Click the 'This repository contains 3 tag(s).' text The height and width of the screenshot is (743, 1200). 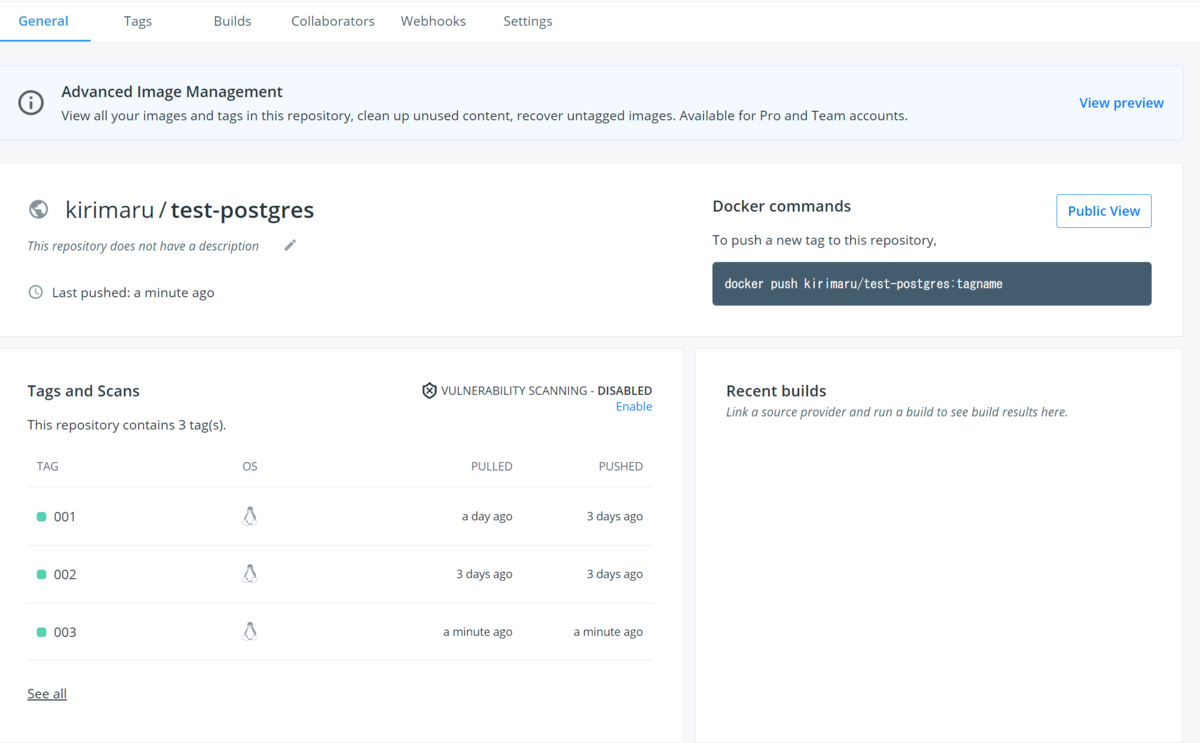tap(127, 425)
